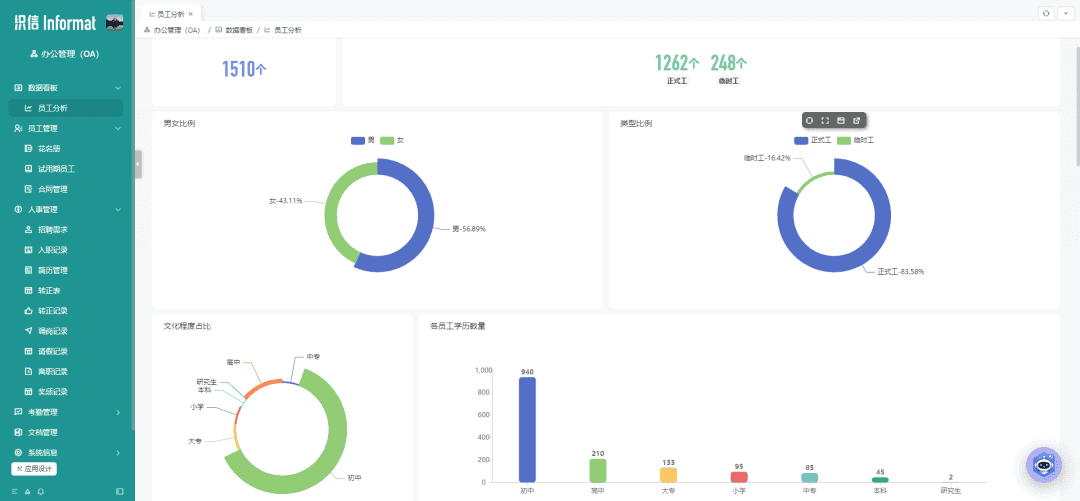1080x501 pixels.
Task: Click the sidebar layout icon at the bottom right of the sidebar
Action: coord(121,491)
